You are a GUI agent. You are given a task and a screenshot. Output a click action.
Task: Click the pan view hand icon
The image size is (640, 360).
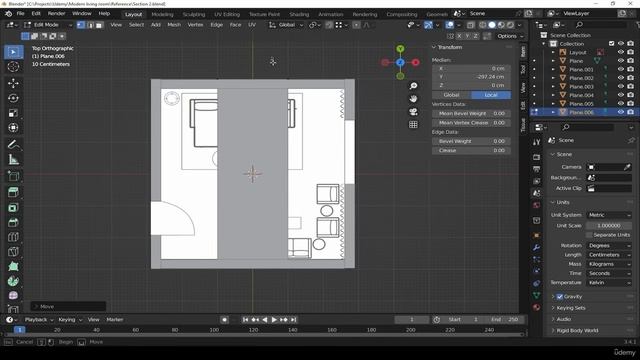pos(413,99)
